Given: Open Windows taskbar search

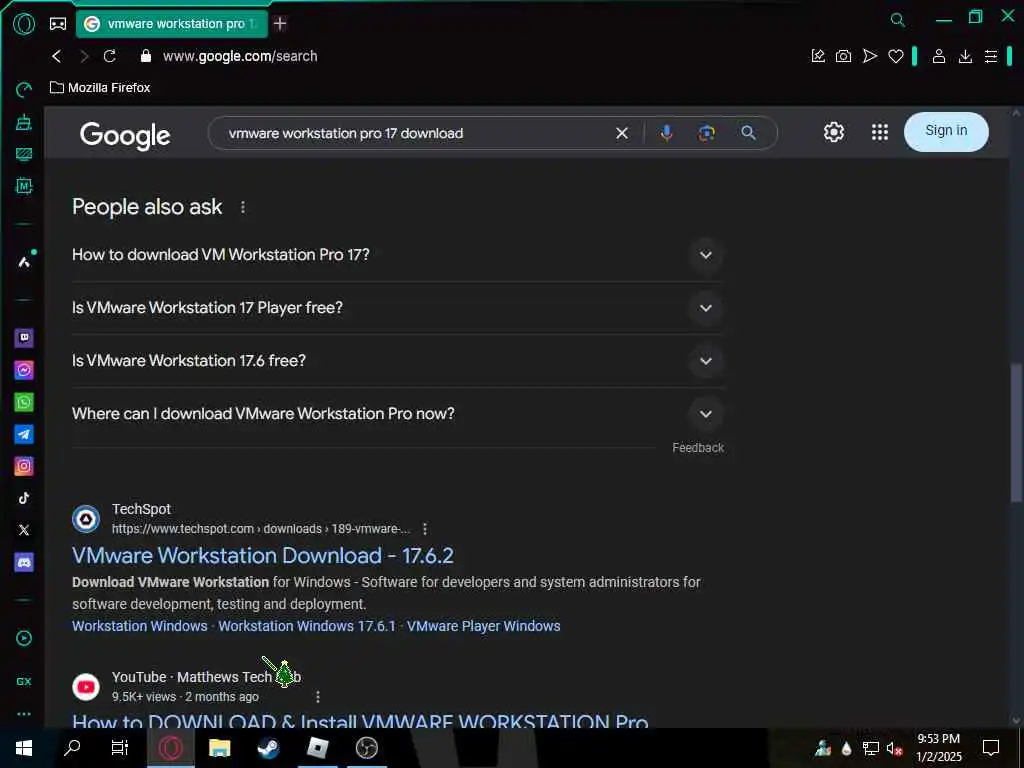Looking at the screenshot, I should [x=72, y=748].
